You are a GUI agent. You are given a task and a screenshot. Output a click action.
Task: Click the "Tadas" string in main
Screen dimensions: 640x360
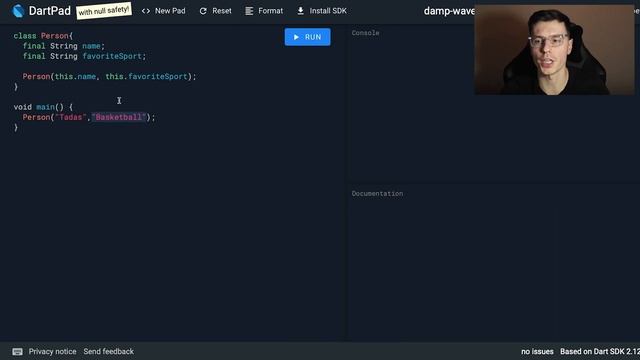[x=71, y=118]
